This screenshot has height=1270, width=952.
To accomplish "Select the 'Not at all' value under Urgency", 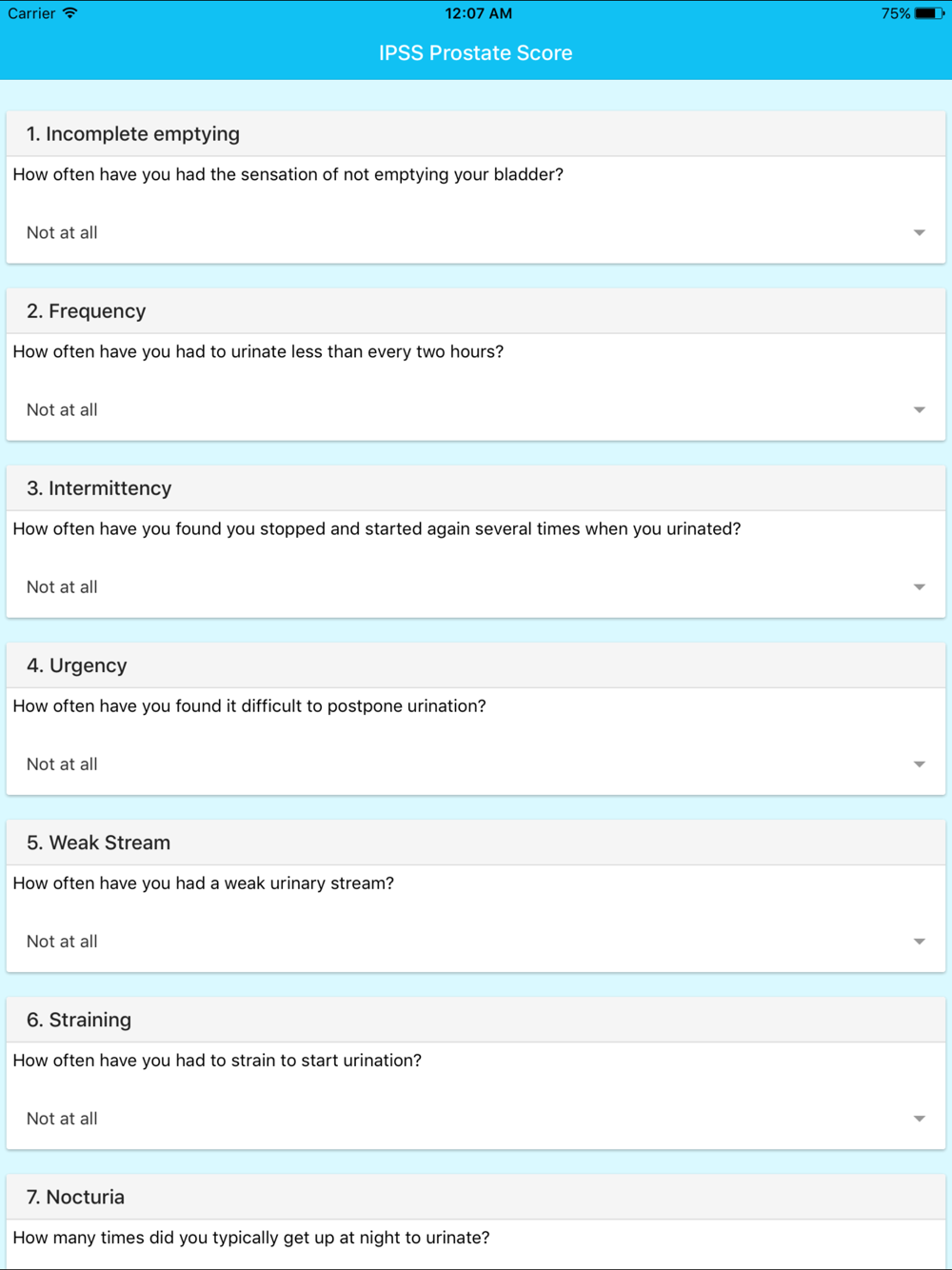I will [x=62, y=764].
